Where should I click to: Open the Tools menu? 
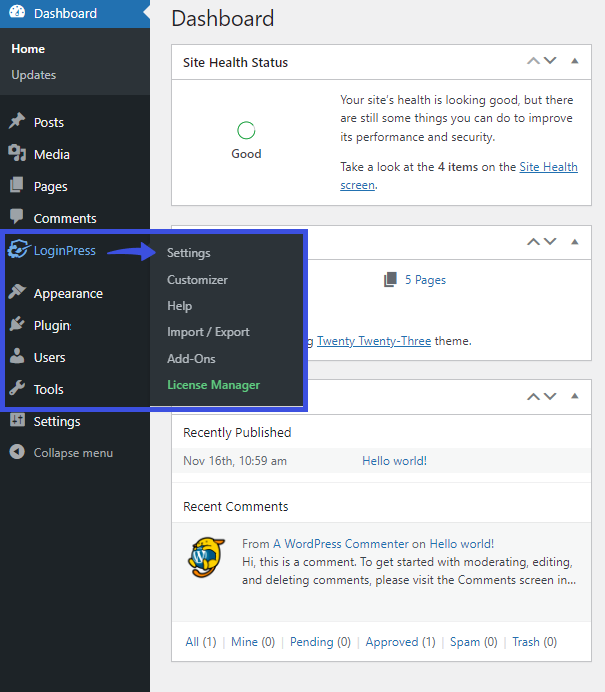pyautogui.click(x=49, y=389)
